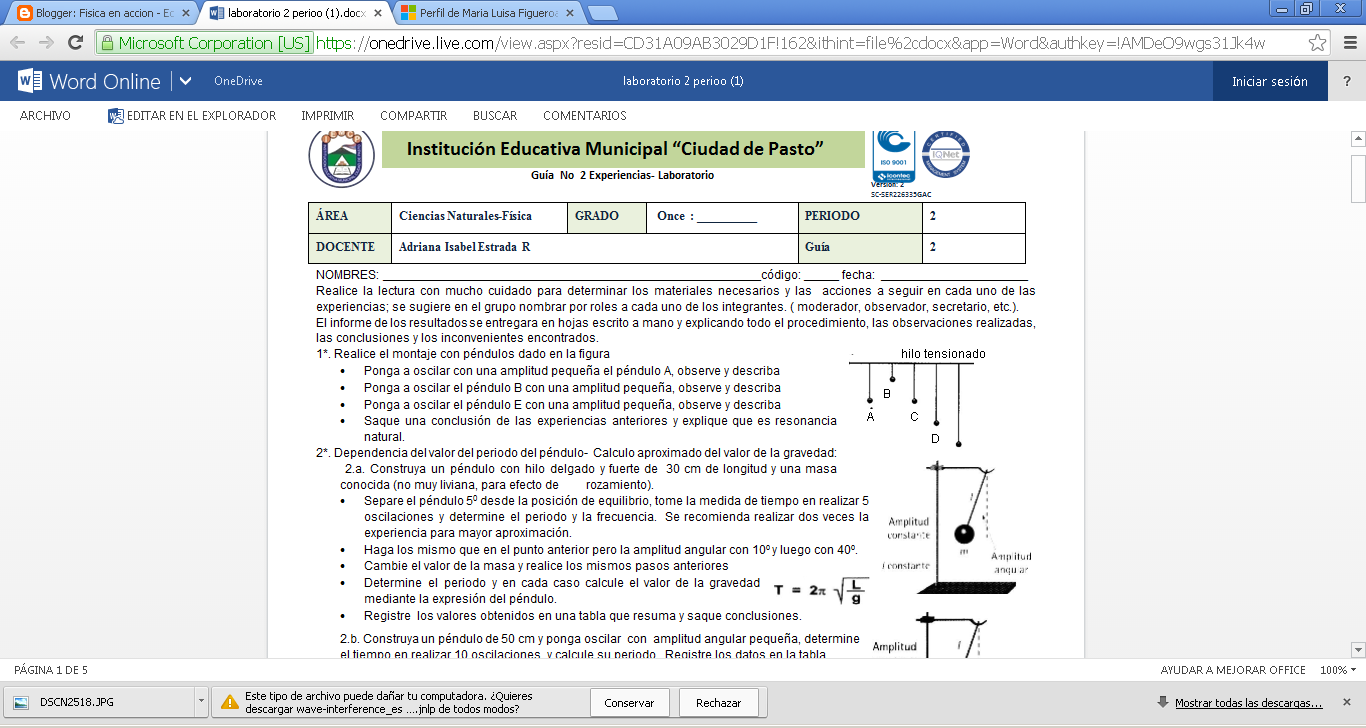Image resolution: width=1366 pixels, height=728 pixels.
Task: Go to OneDrive via header link
Action: (238, 82)
